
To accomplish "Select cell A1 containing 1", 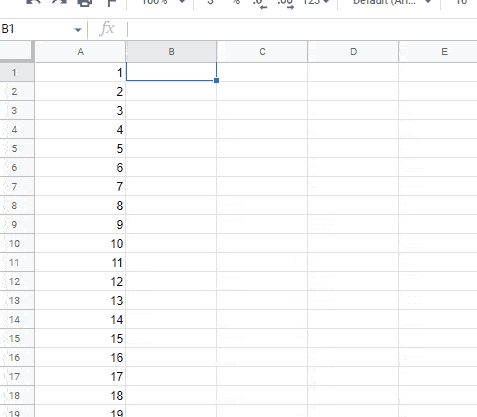I will (x=80, y=72).
